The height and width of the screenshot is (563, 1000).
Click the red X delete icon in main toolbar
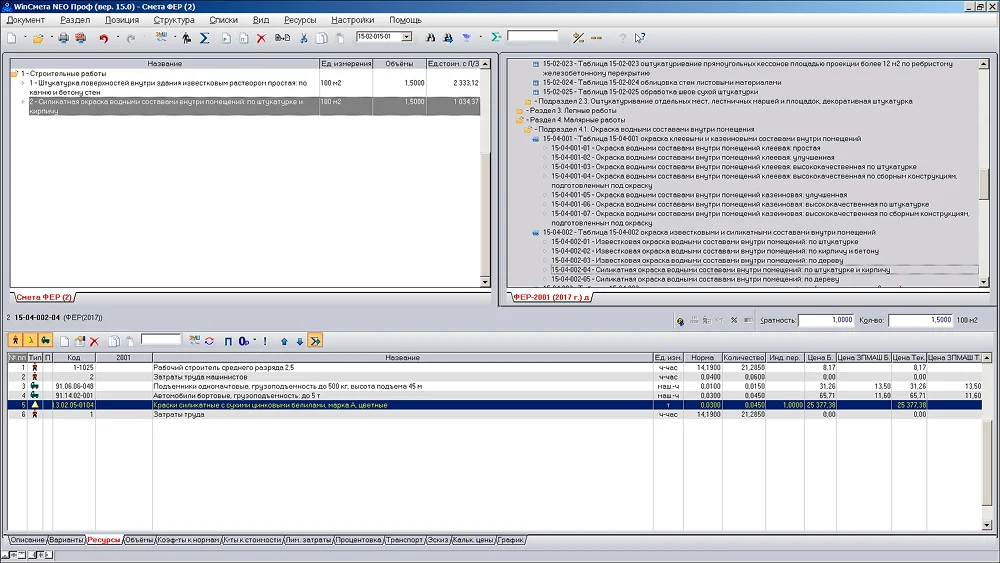coord(261,38)
